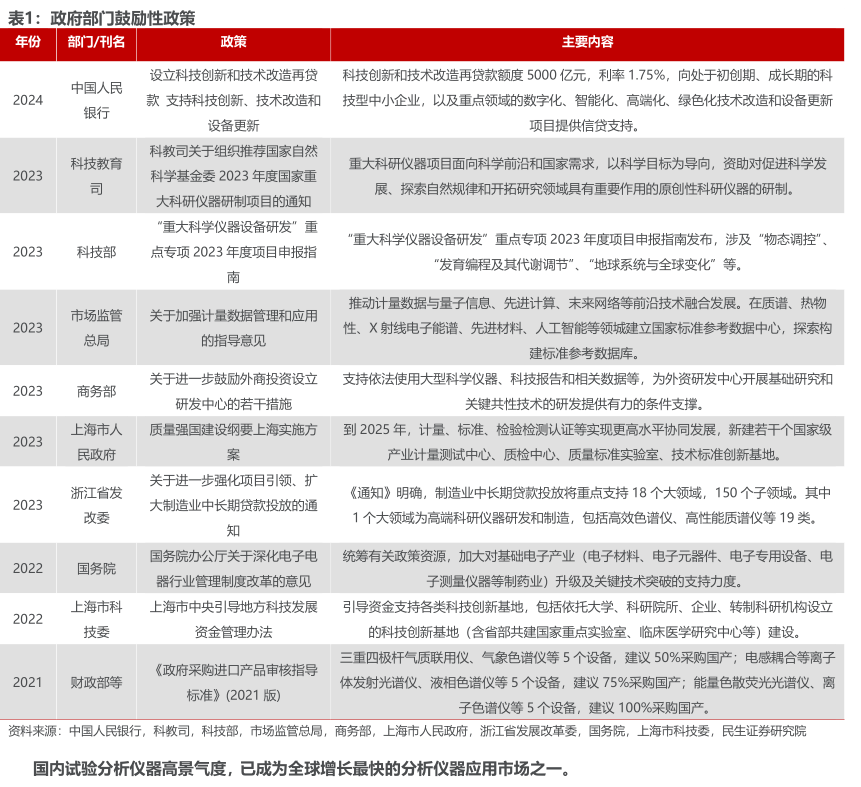Select the "主要内容" column header
This screenshot has width=861, height=787.
tap(587, 43)
